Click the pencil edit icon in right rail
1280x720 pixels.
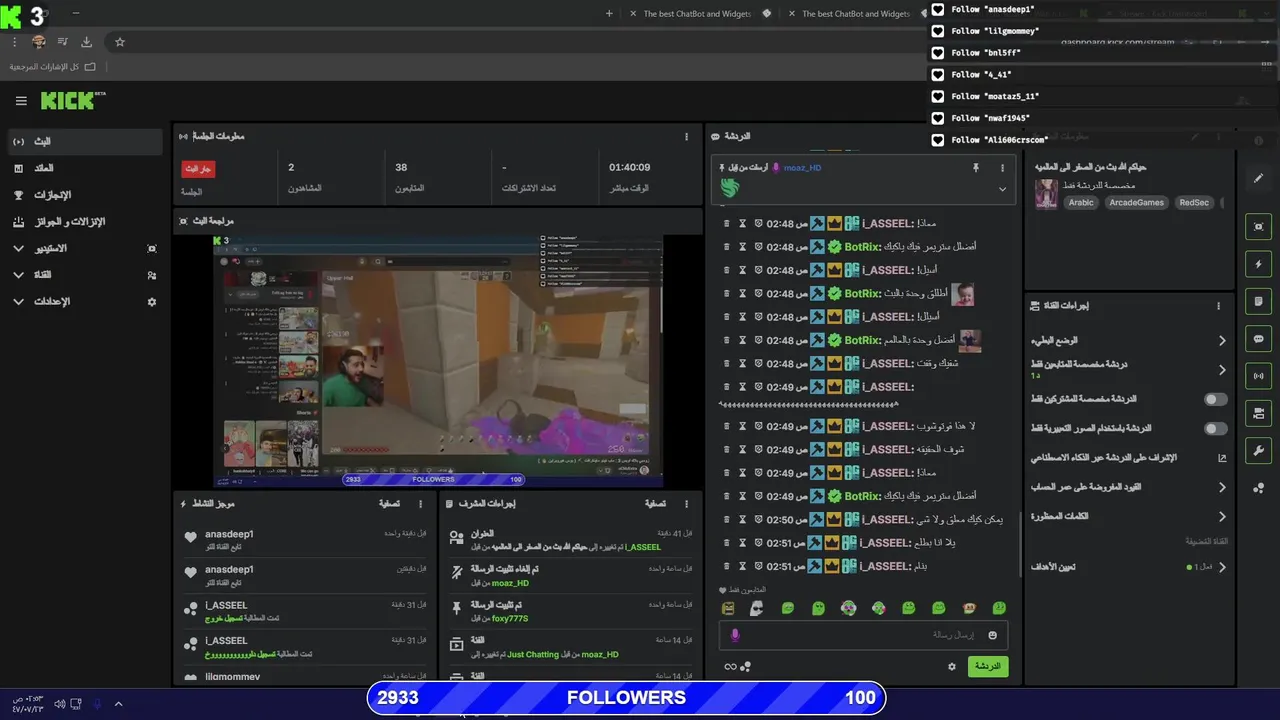(x=1259, y=178)
